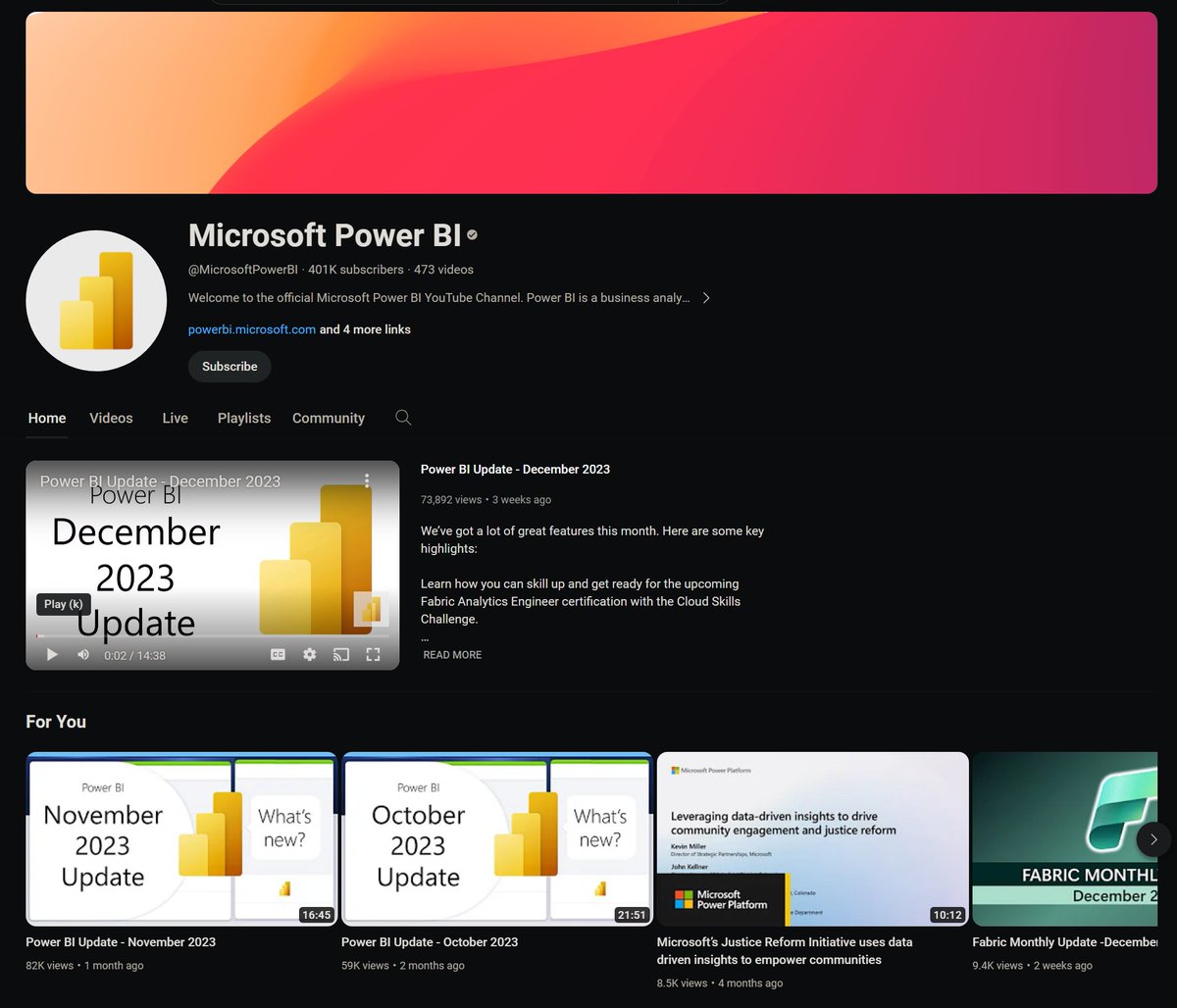The height and width of the screenshot is (1008, 1177).
Task: Click the channel search magnifier icon
Action: coord(403,418)
